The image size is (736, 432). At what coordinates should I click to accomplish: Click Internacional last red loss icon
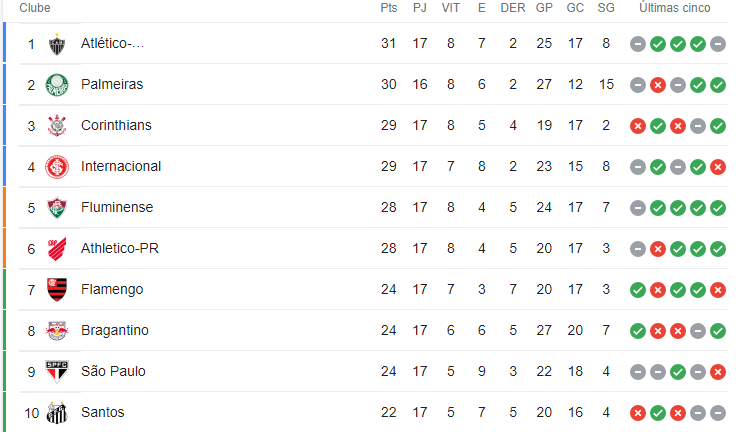coord(718,167)
